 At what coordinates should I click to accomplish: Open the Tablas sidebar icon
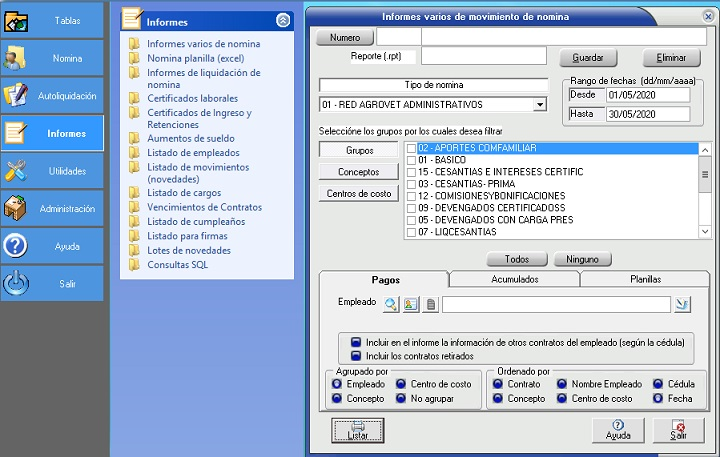coord(17,21)
